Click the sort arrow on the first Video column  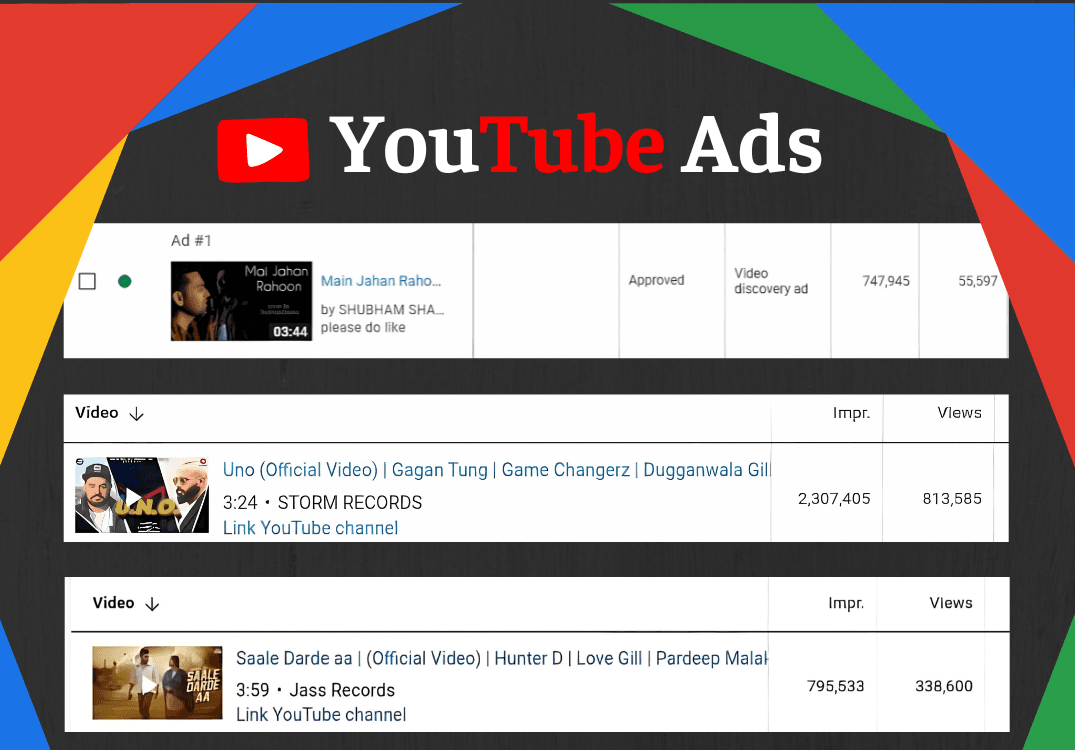136,413
